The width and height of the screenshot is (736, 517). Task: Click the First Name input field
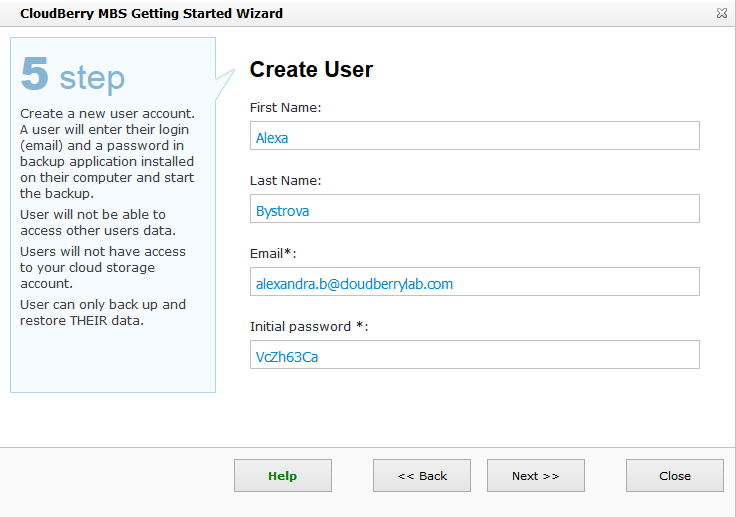click(x=474, y=137)
